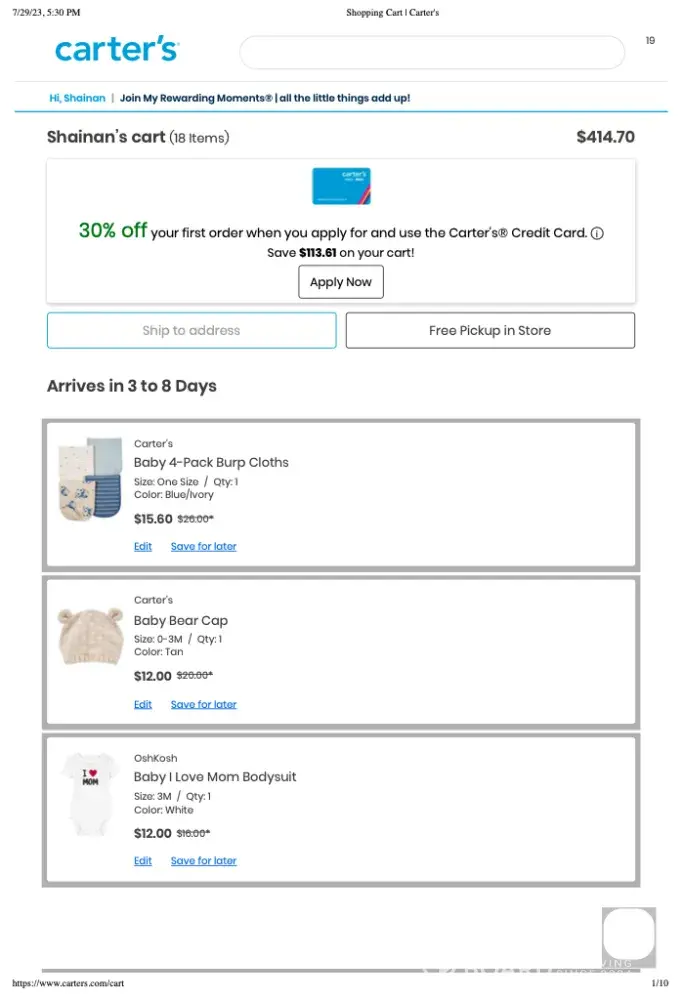Image resolution: width=683 pixels, height=1000 pixels.
Task: Select Free Pickup in Store option
Action: click(x=490, y=330)
